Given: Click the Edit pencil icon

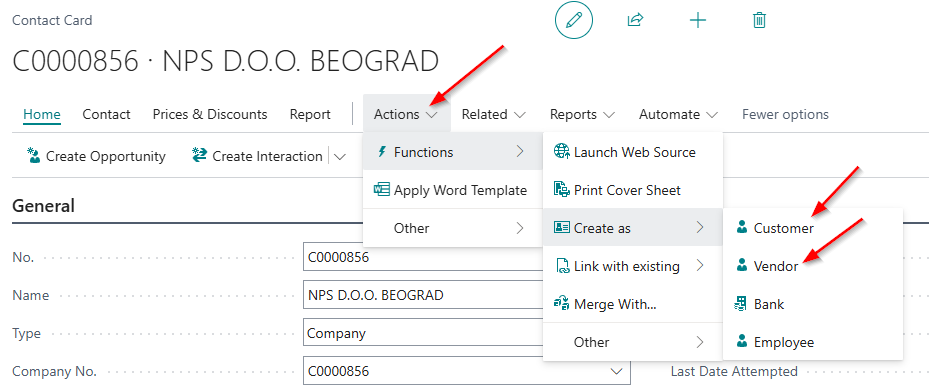Looking at the screenshot, I should click(x=574, y=21).
